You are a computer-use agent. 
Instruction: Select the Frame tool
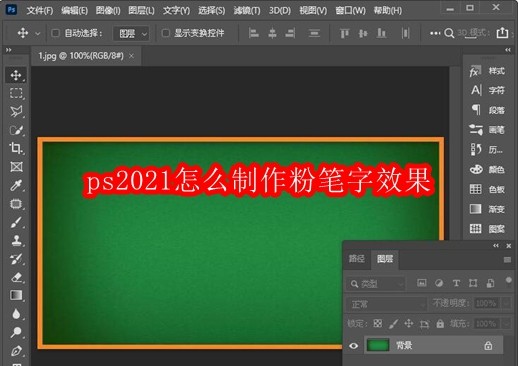[x=16, y=166]
